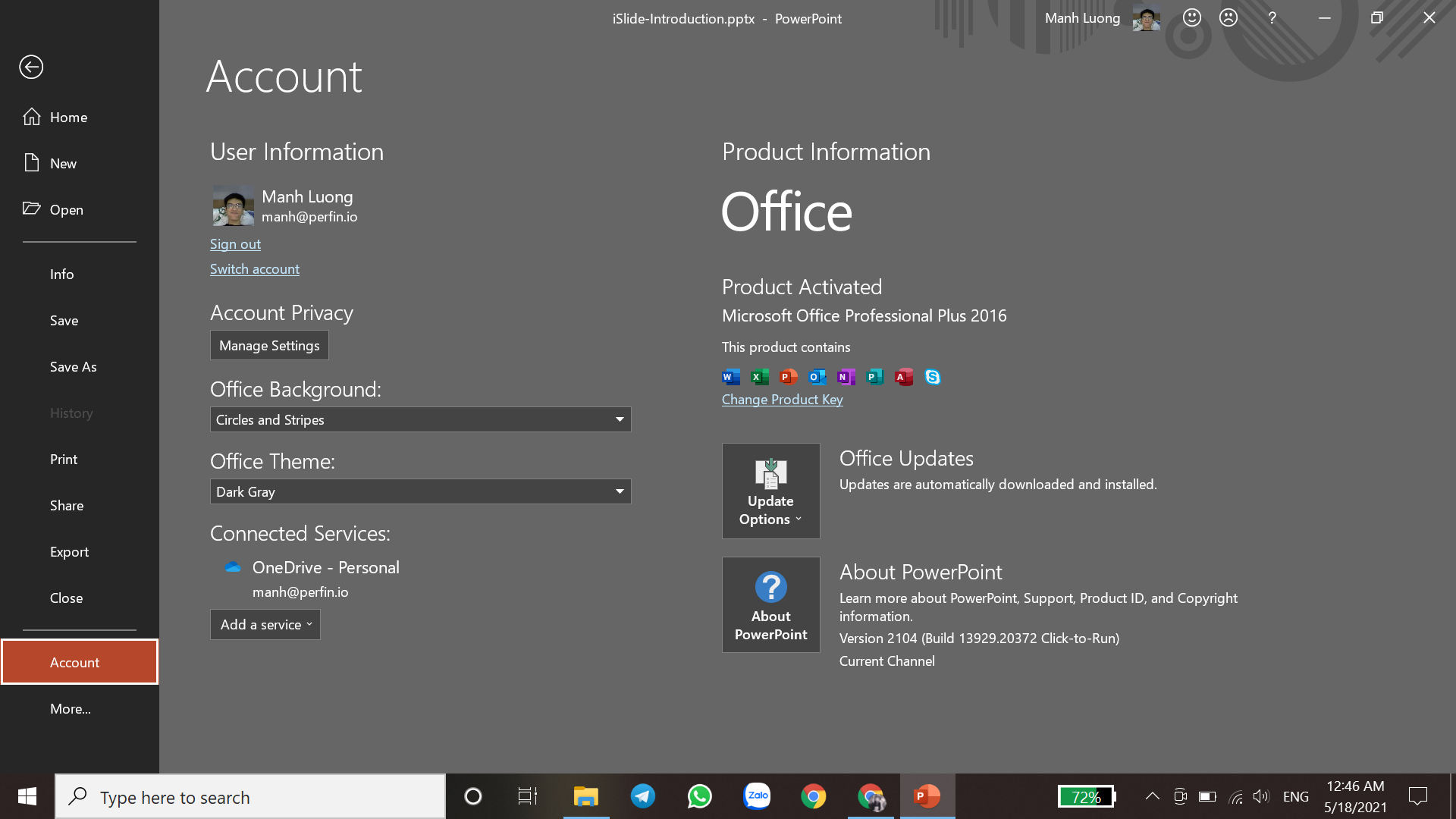Open the Action Center notifications
Image resolution: width=1456 pixels, height=819 pixels.
(1418, 796)
